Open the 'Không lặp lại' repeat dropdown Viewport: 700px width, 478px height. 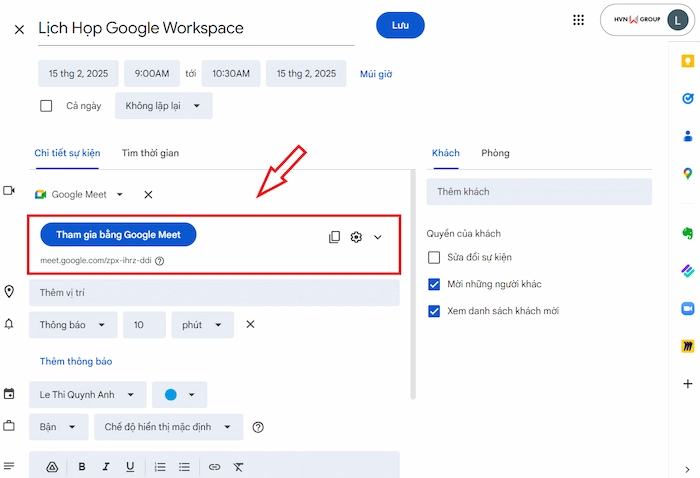[x=163, y=106]
